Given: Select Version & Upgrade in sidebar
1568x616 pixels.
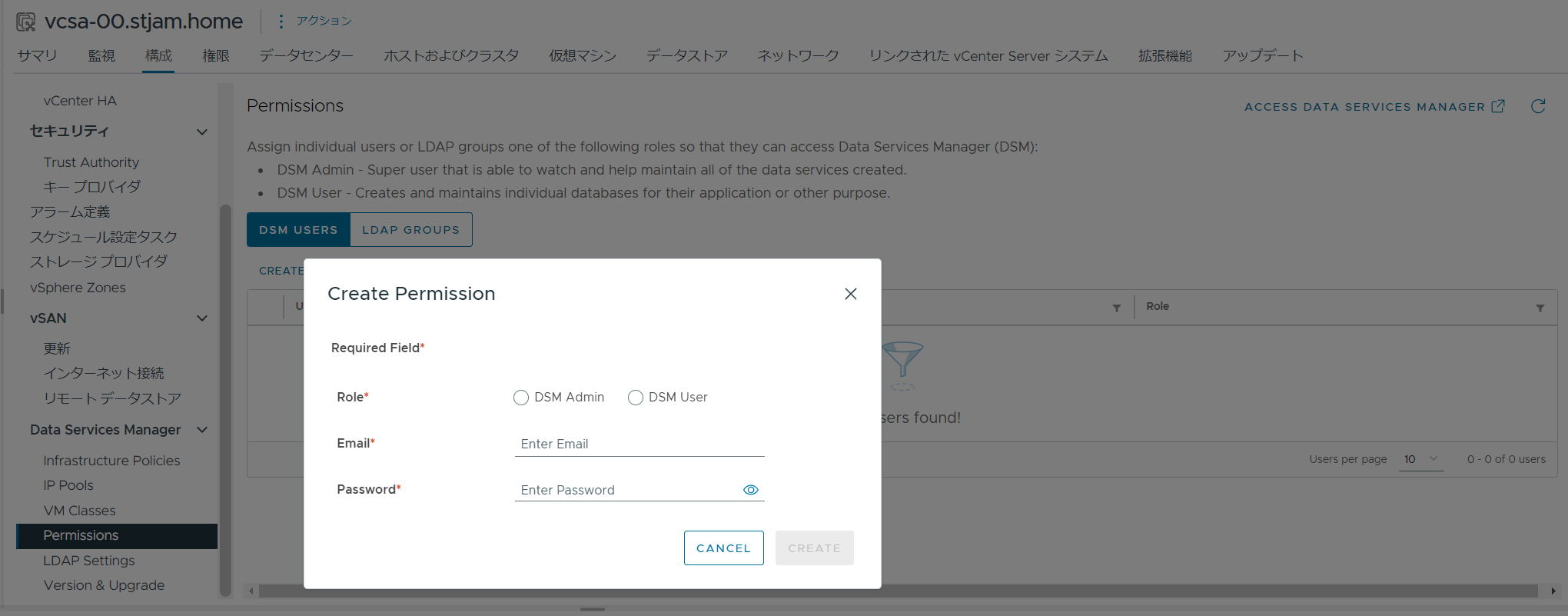Looking at the screenshot, I should 104,585.
